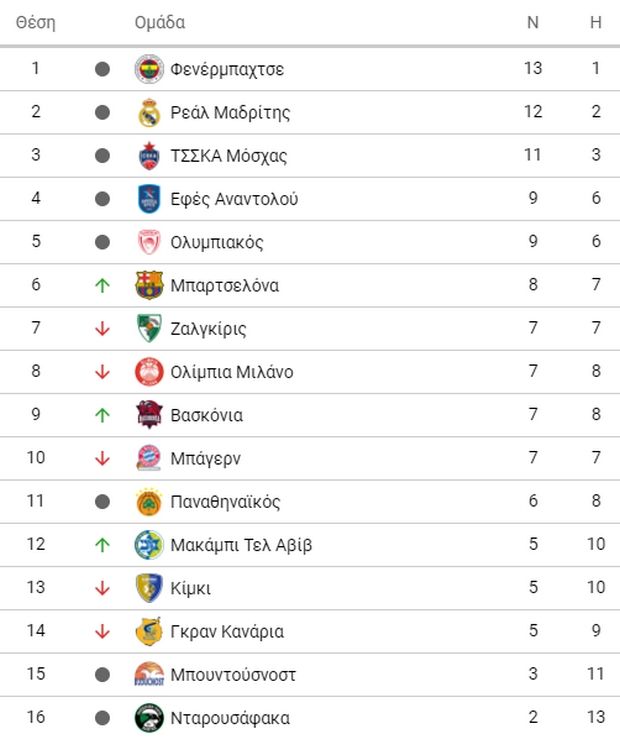Click the Μπάγερν team logo
620x745 pixels.
(x=148, y=459)
